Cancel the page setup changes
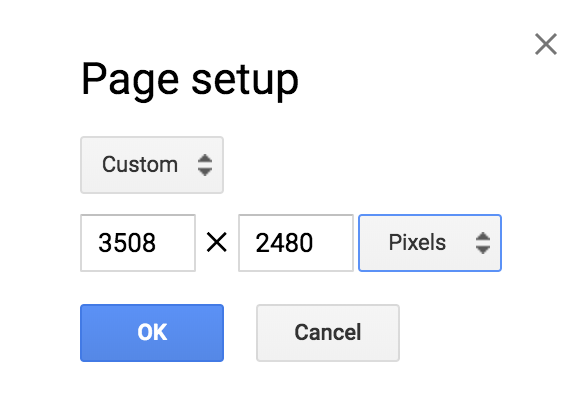 click(328, 333)
